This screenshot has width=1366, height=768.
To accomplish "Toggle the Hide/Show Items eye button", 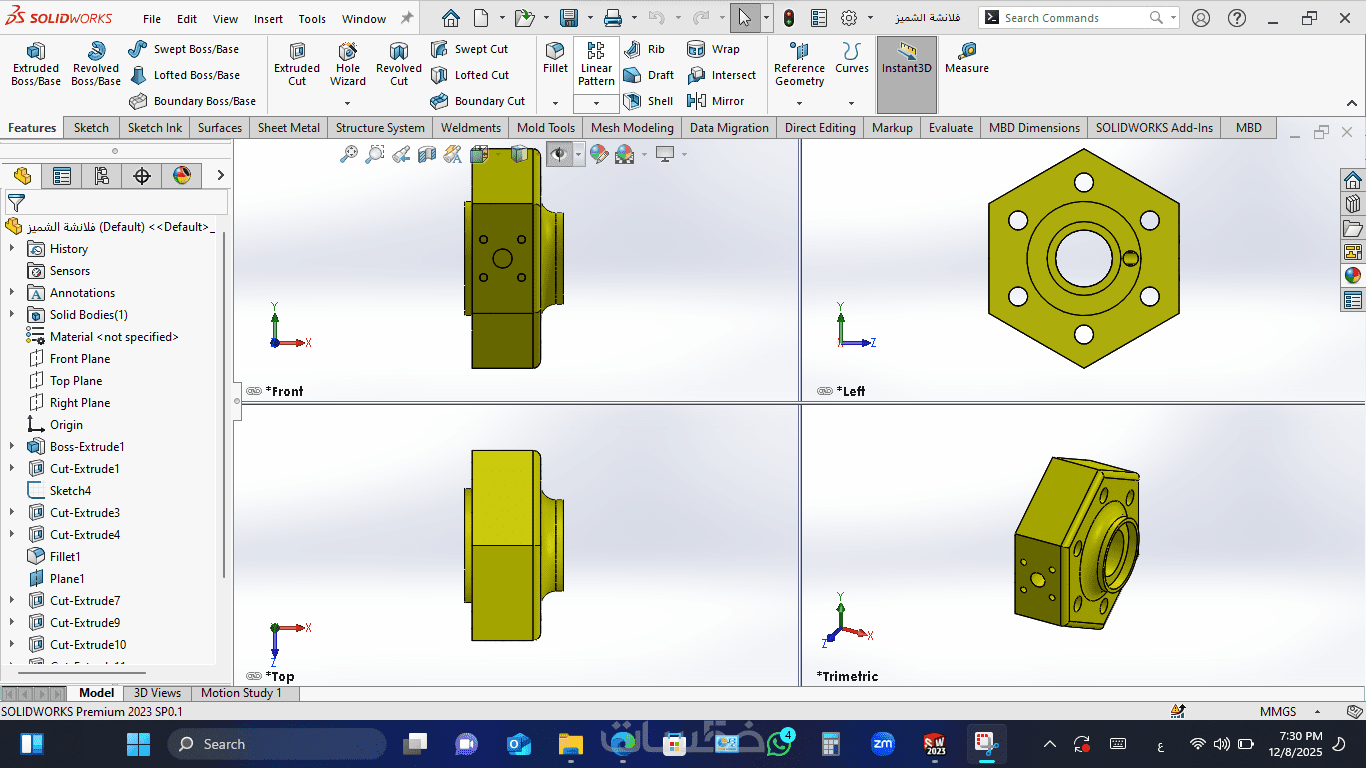I will tap(559, 154).
